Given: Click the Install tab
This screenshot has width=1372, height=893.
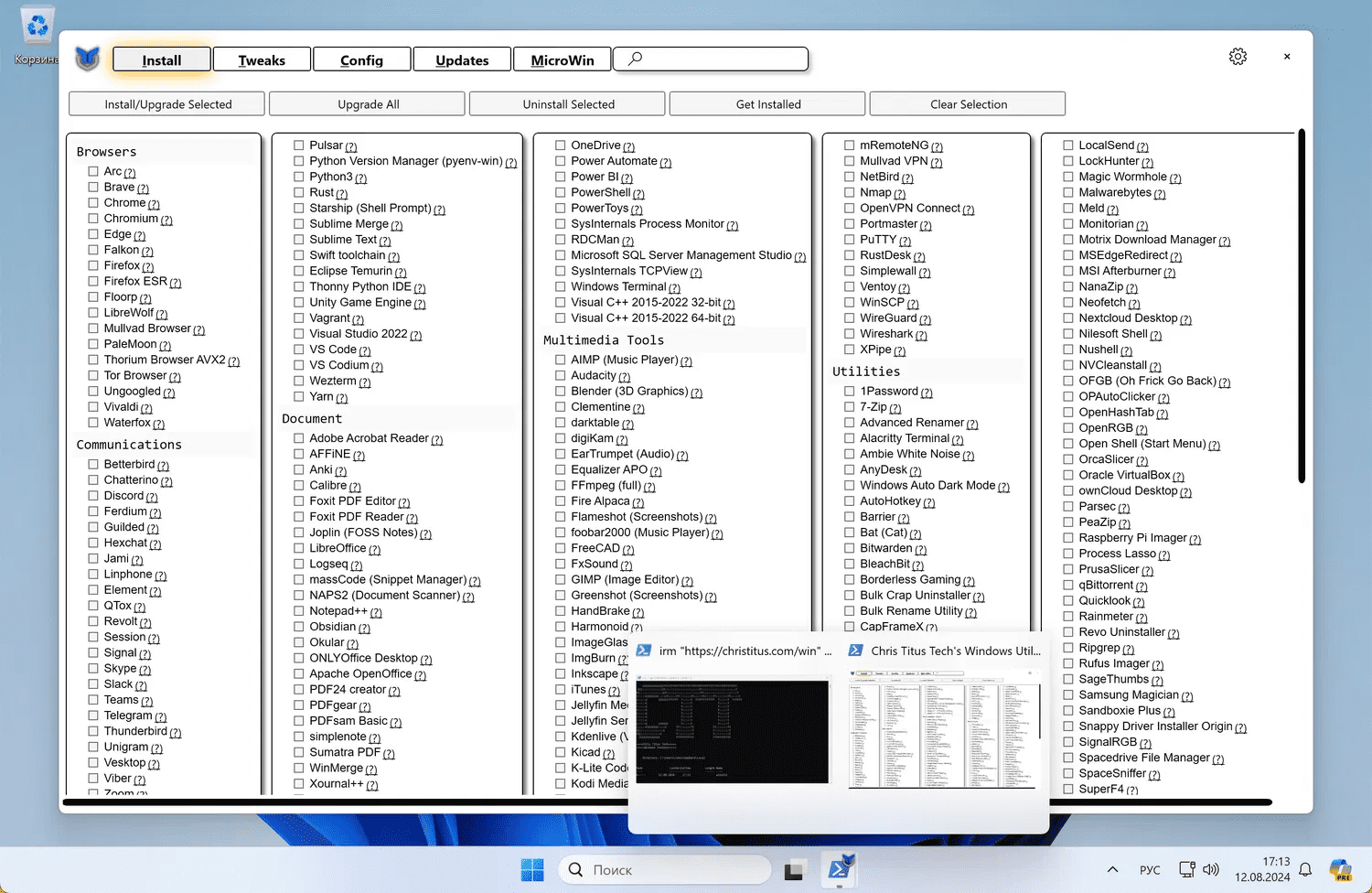Looking at the screenshot, I should point(162,59).
